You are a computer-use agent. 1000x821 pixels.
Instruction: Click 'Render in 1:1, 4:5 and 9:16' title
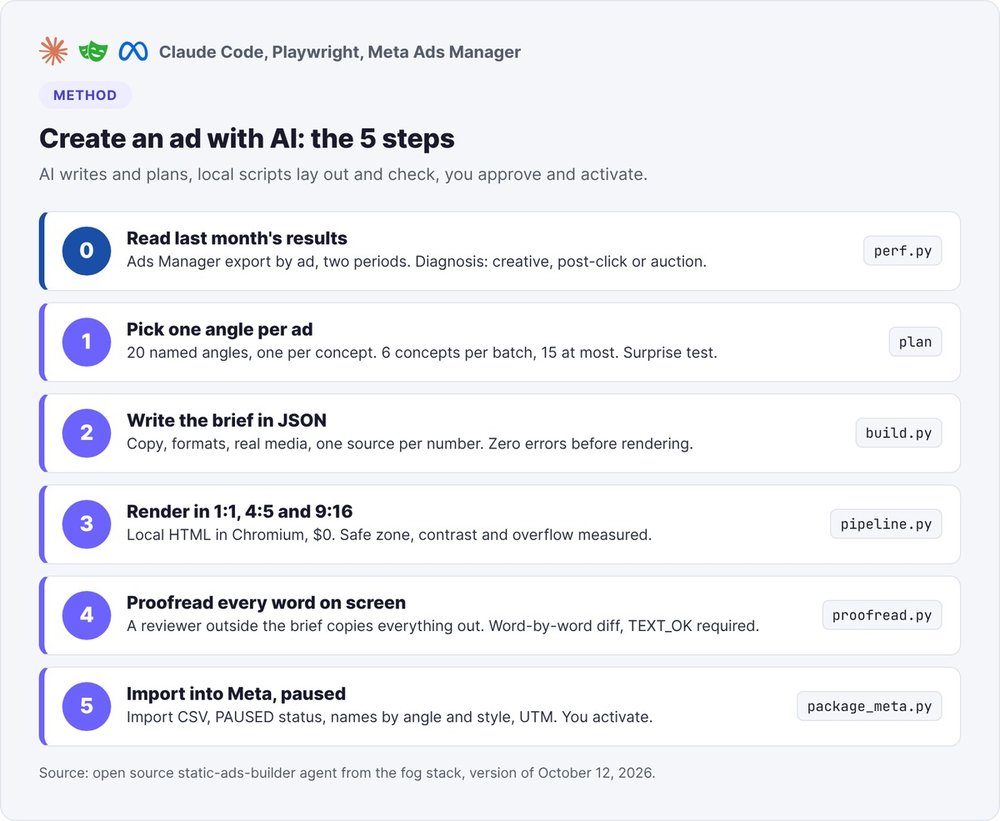pyautogui.click(x=239, y=512)
